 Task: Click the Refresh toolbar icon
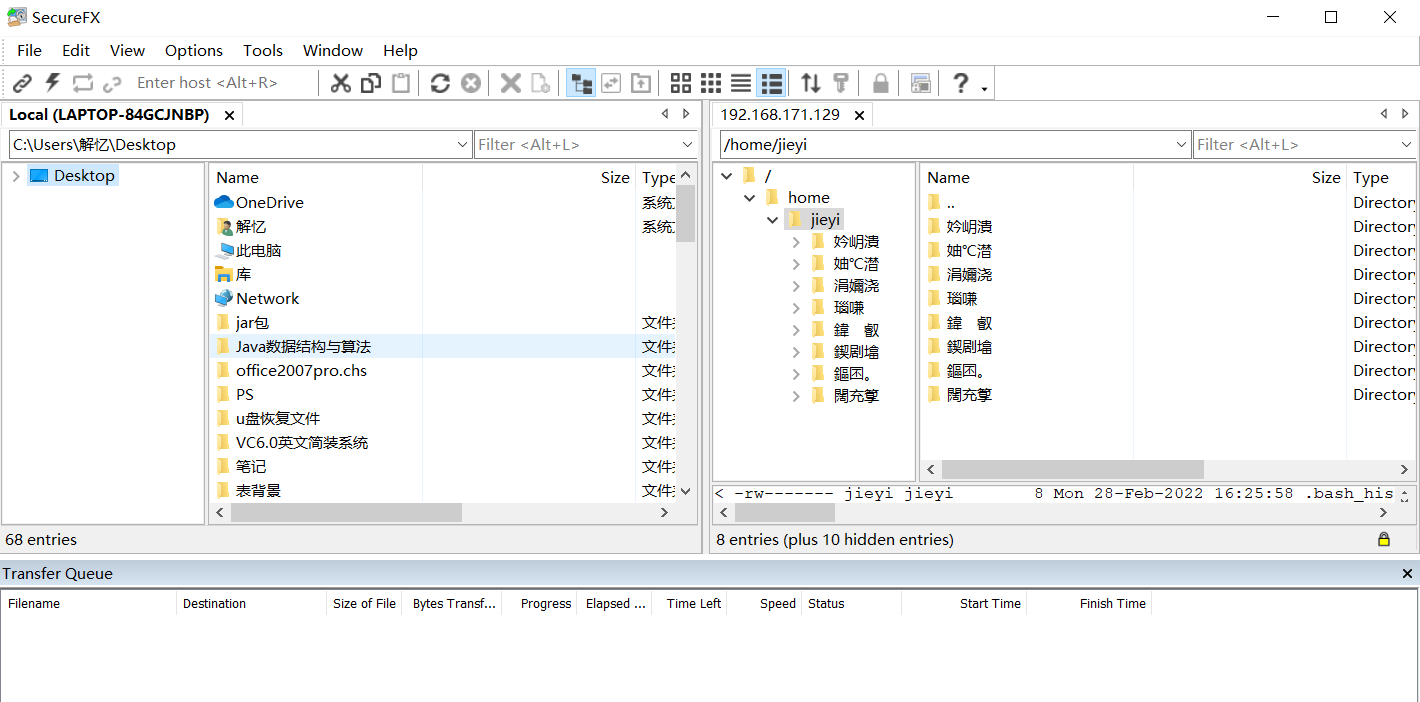coord(440,83)
